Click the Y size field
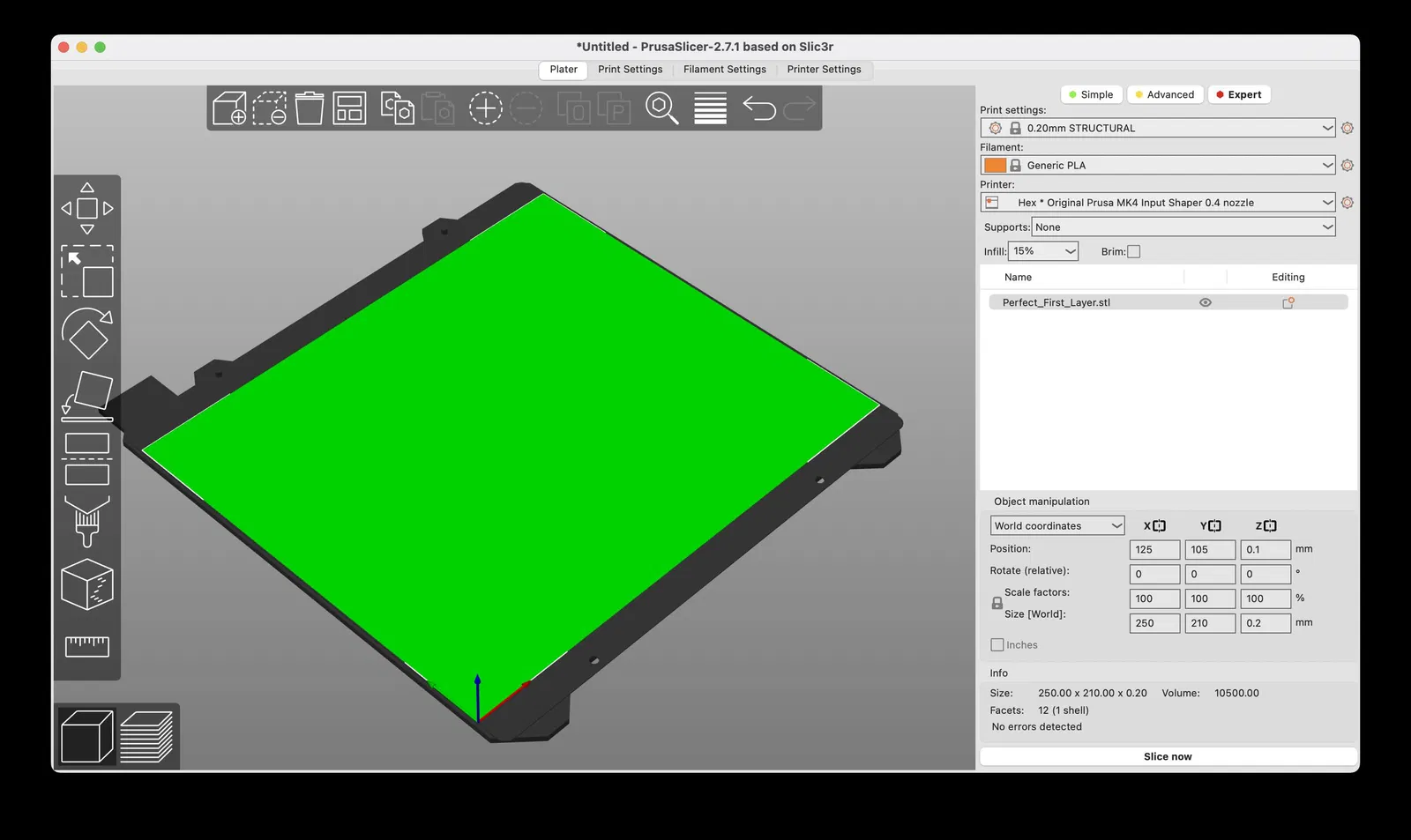 (1210, 623)
